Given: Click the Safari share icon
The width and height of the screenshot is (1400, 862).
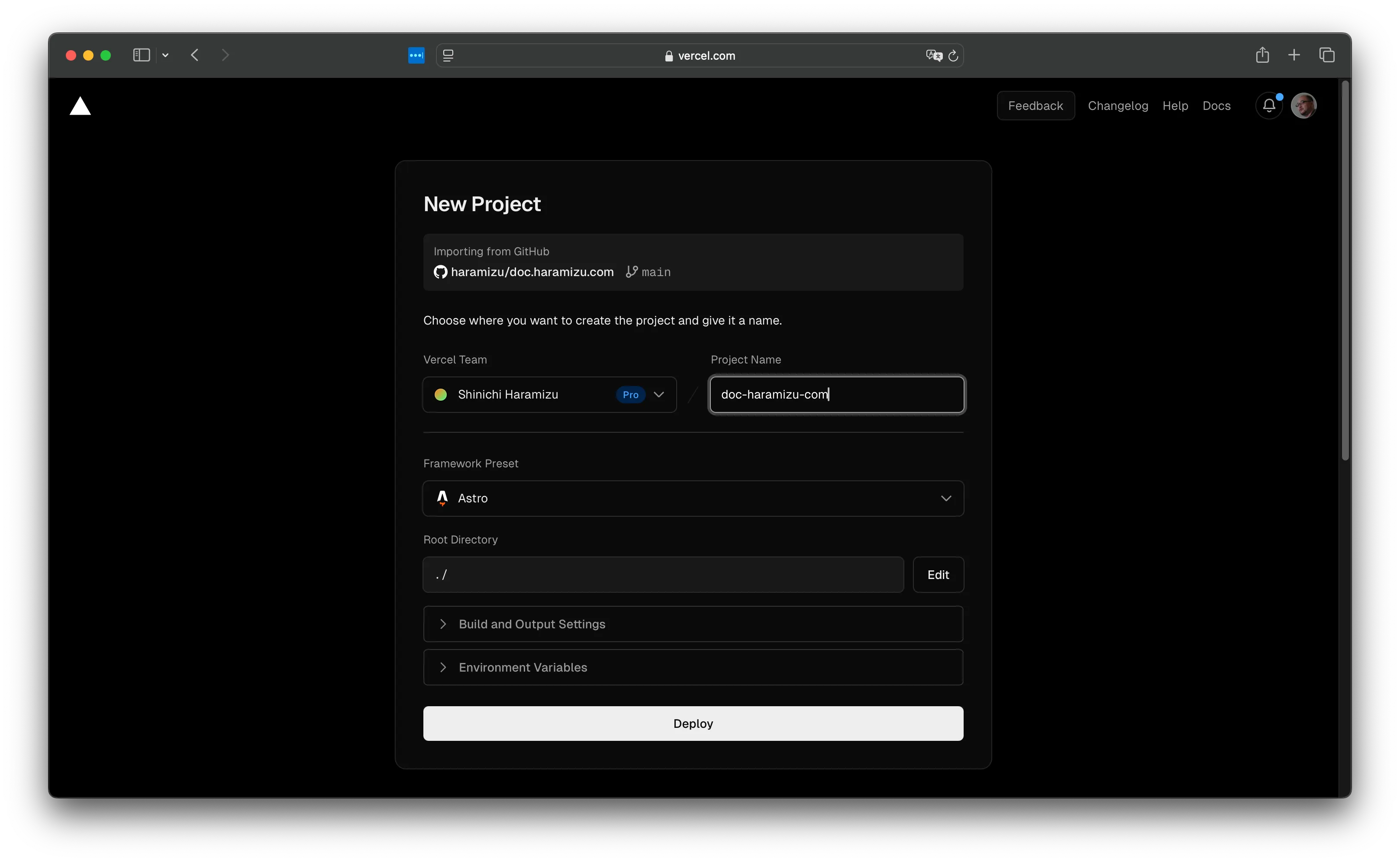Looking at the screenshot, I should click(1263, 55).
